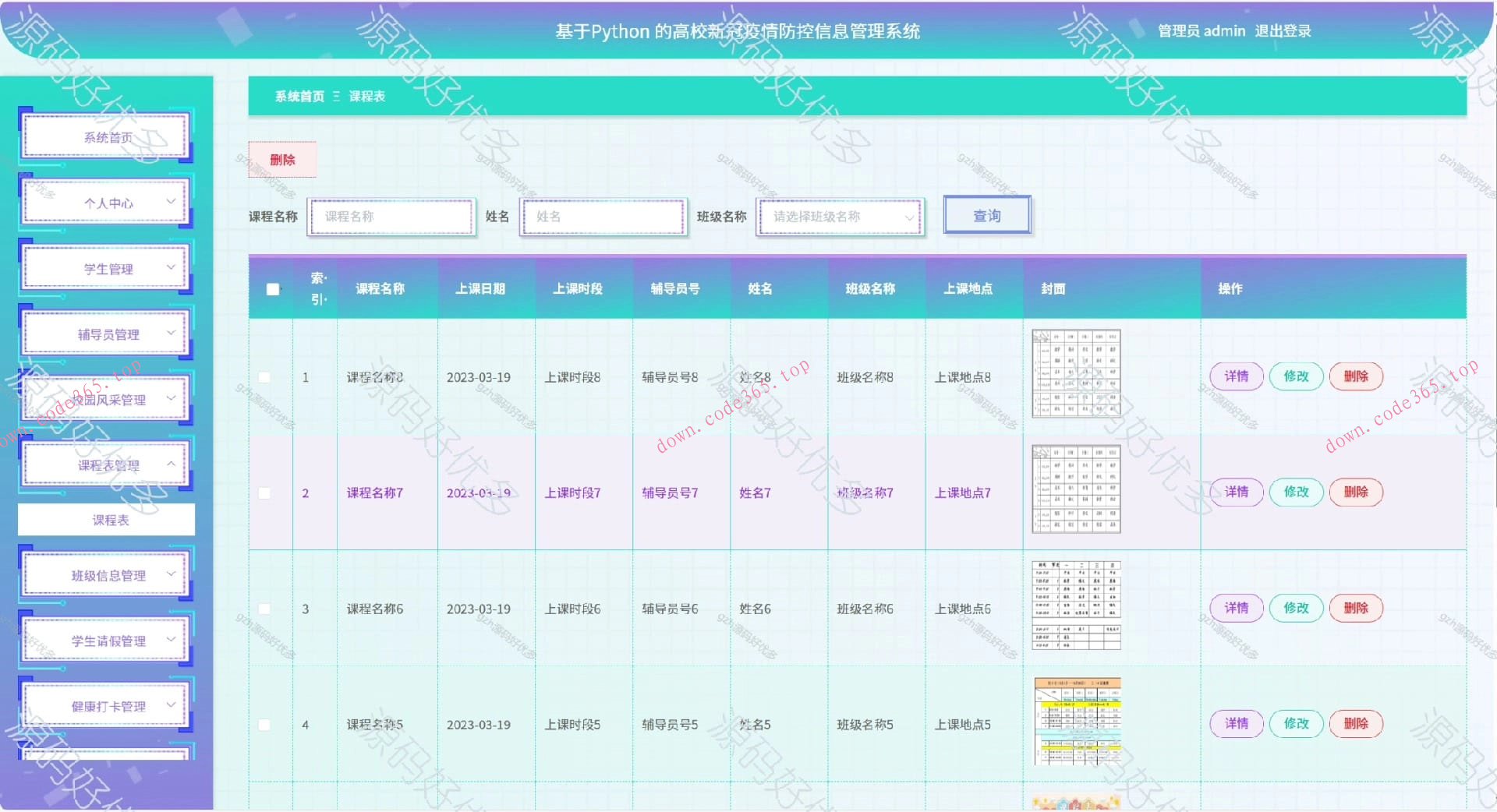Check the checkbox for row 1
The height and width of the screenshot is (812, 1497).
click(264, 376)
